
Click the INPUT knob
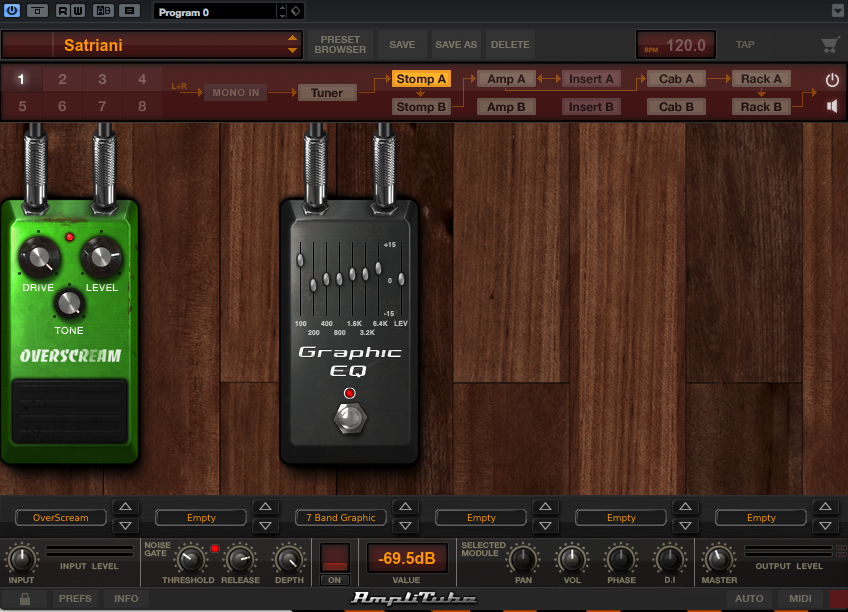coord(21,559)
